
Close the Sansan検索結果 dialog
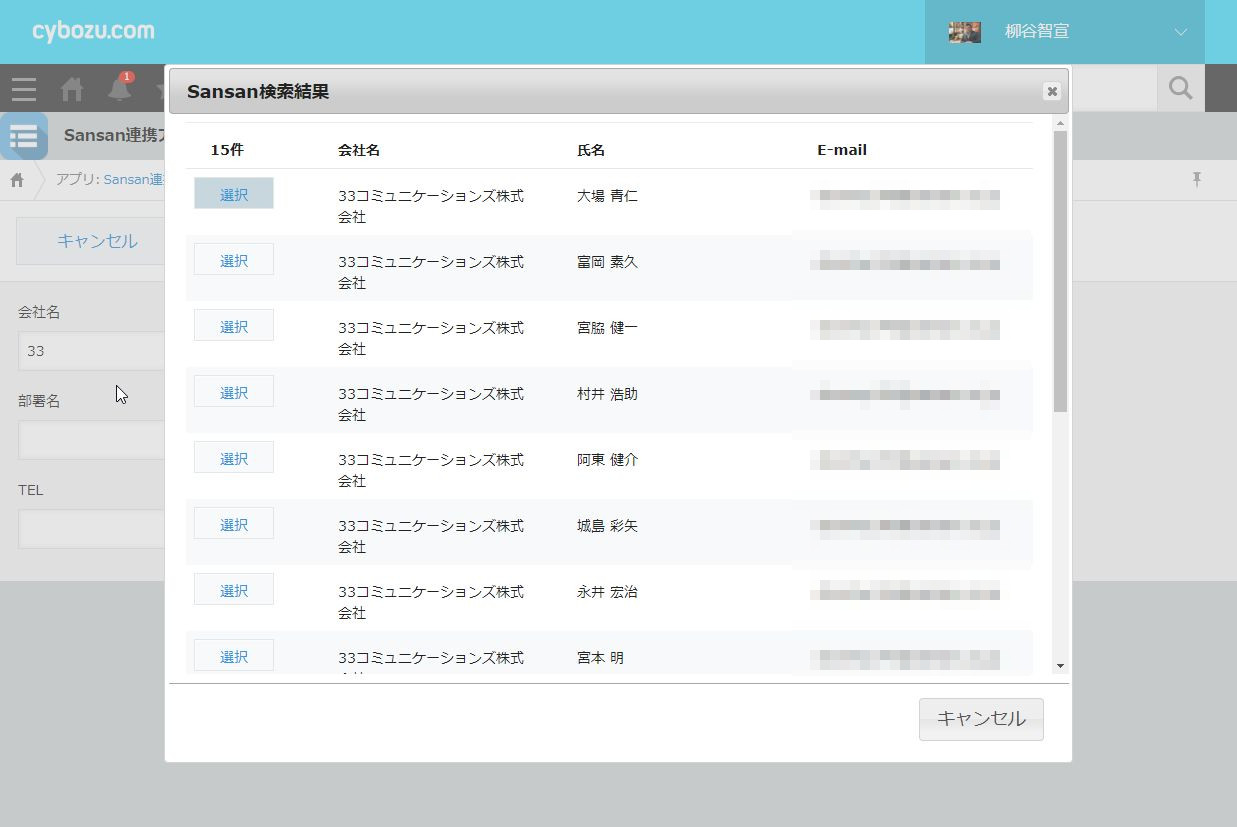pyautogui.click(x=1051, y=91)
